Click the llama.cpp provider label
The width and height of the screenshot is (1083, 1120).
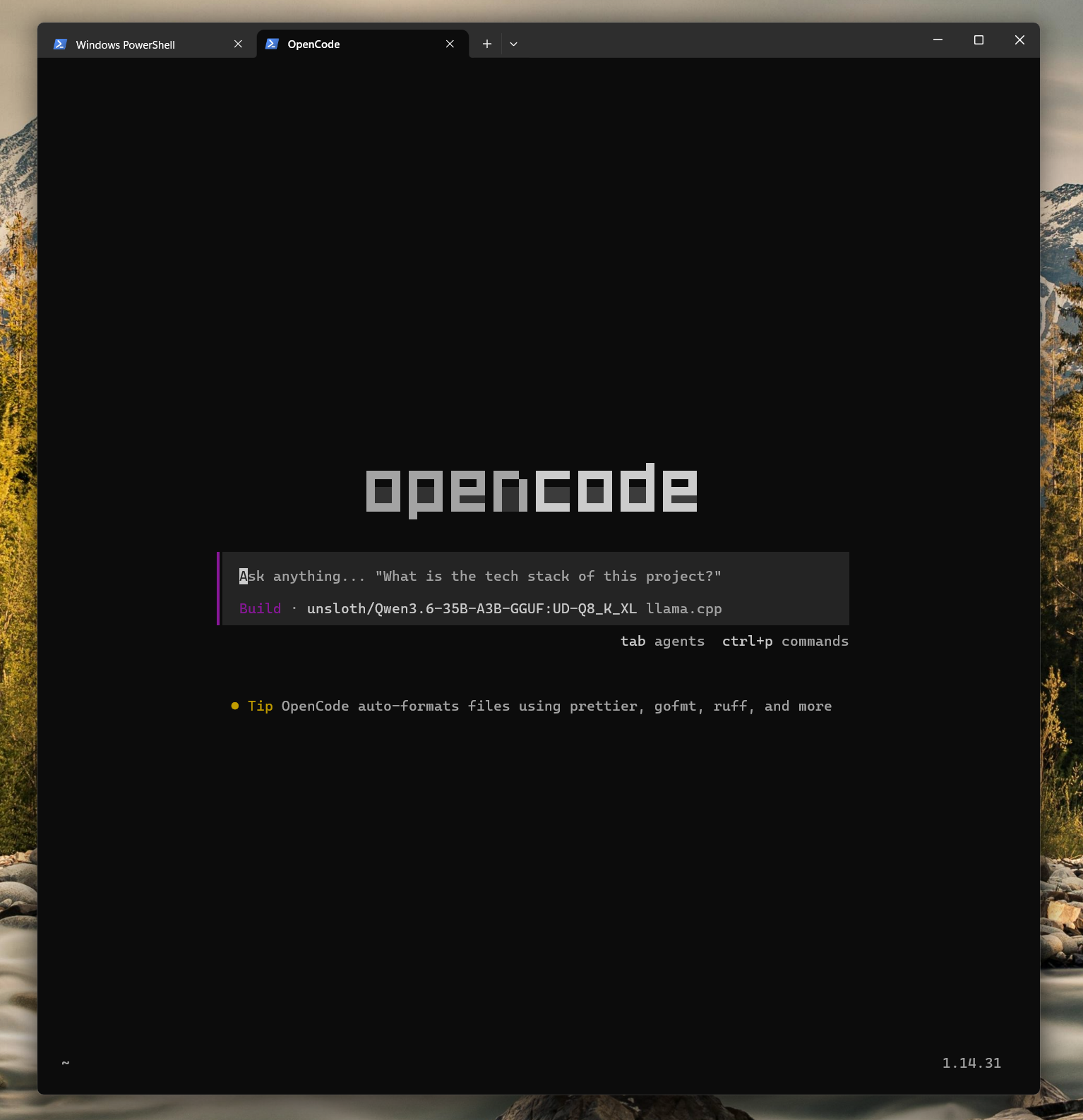[683, 608]
